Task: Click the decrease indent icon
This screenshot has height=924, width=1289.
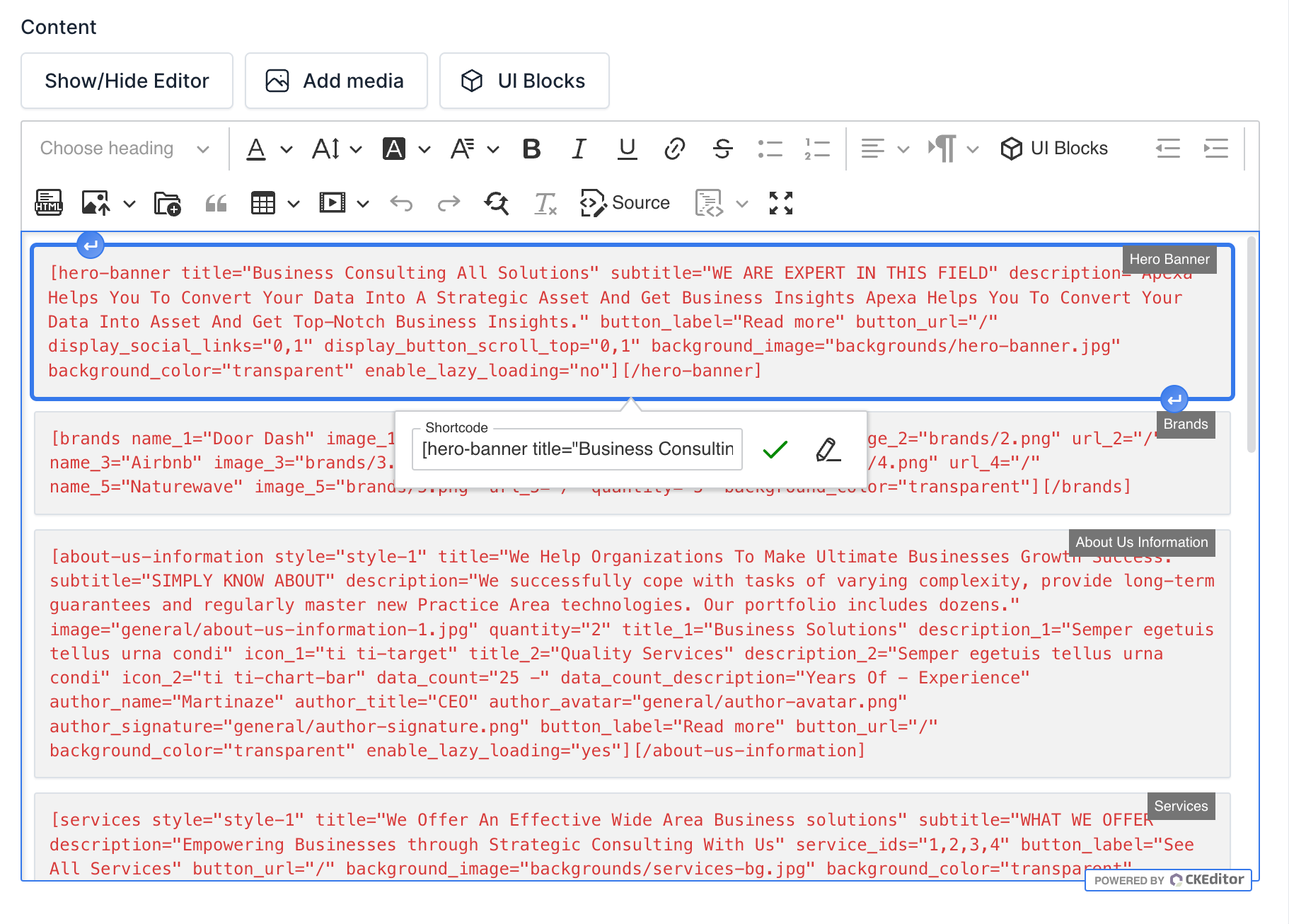Action: [x=1168, y=149]
